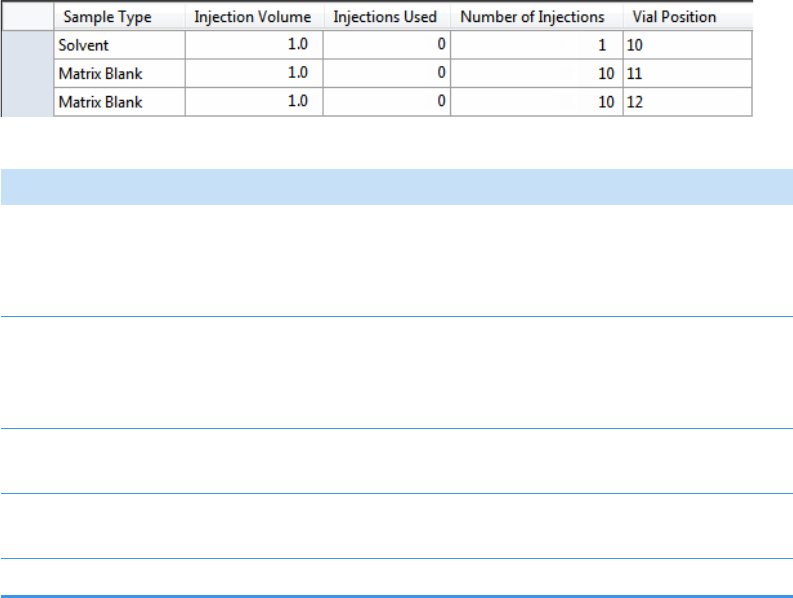This screenshot has height=598, width=793.
Task: Click Injections Used value in vial 12 row
Action: click(x=387, y=102)
